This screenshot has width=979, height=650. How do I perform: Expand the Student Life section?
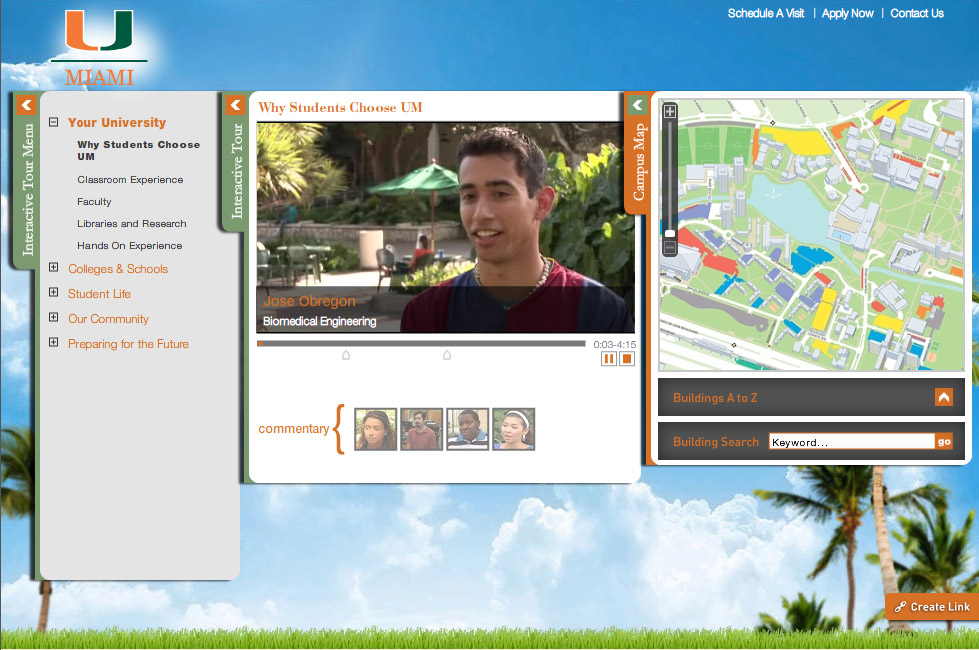[x=54, y=293]
